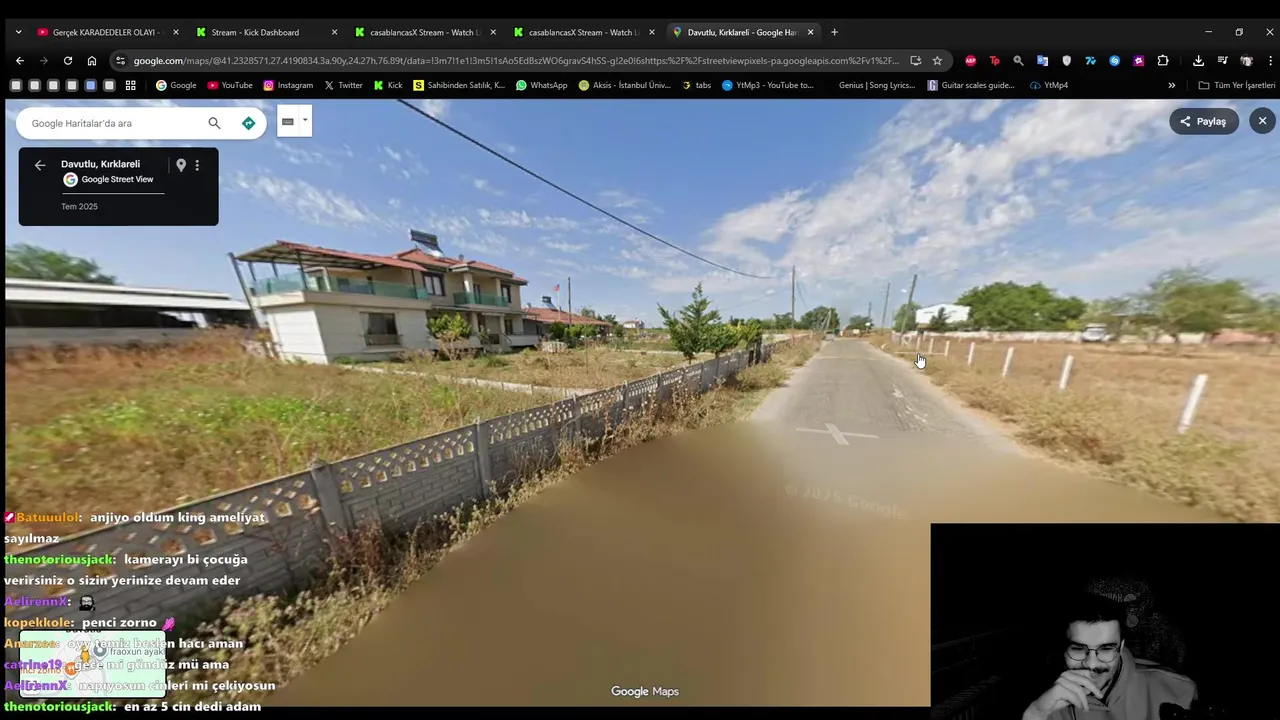The height and width of the screenshot is (720, 1280).
Task: Click the Google Street View label
Action: pyautogui.click(x=117, y=179)
